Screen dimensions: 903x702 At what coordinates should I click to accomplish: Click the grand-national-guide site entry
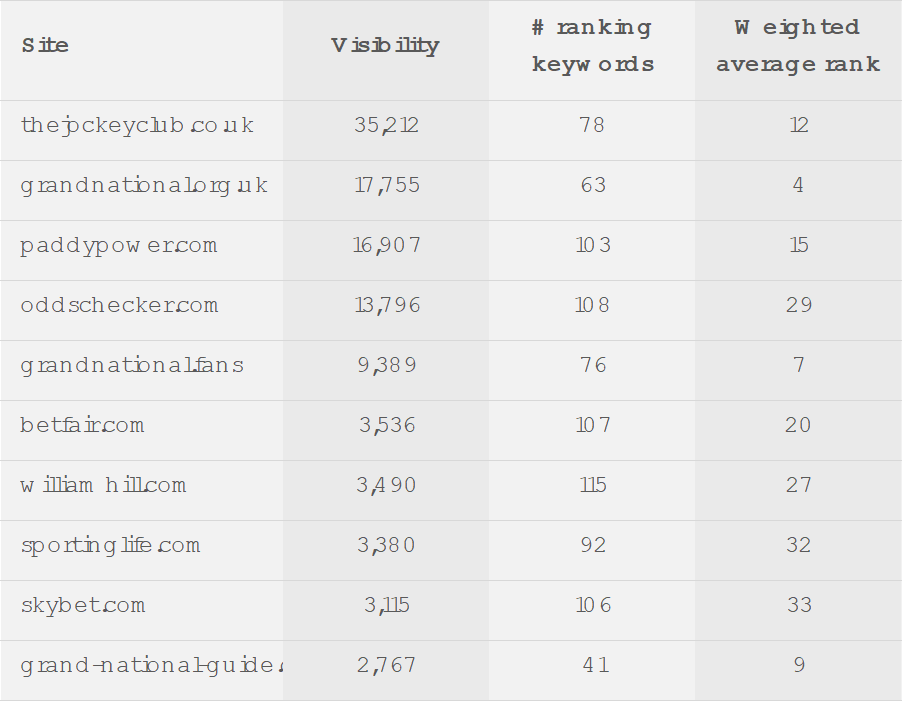pos(150,666)
